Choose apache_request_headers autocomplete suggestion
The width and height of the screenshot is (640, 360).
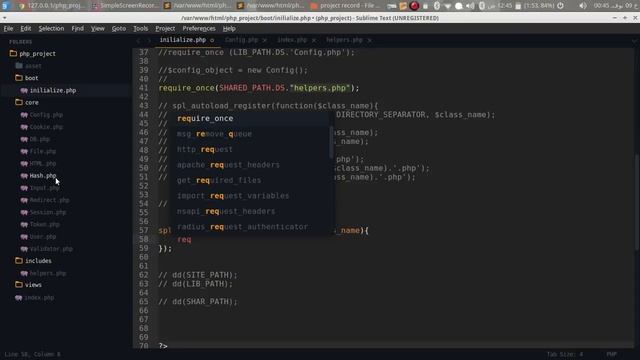click(x=251, y=165)
